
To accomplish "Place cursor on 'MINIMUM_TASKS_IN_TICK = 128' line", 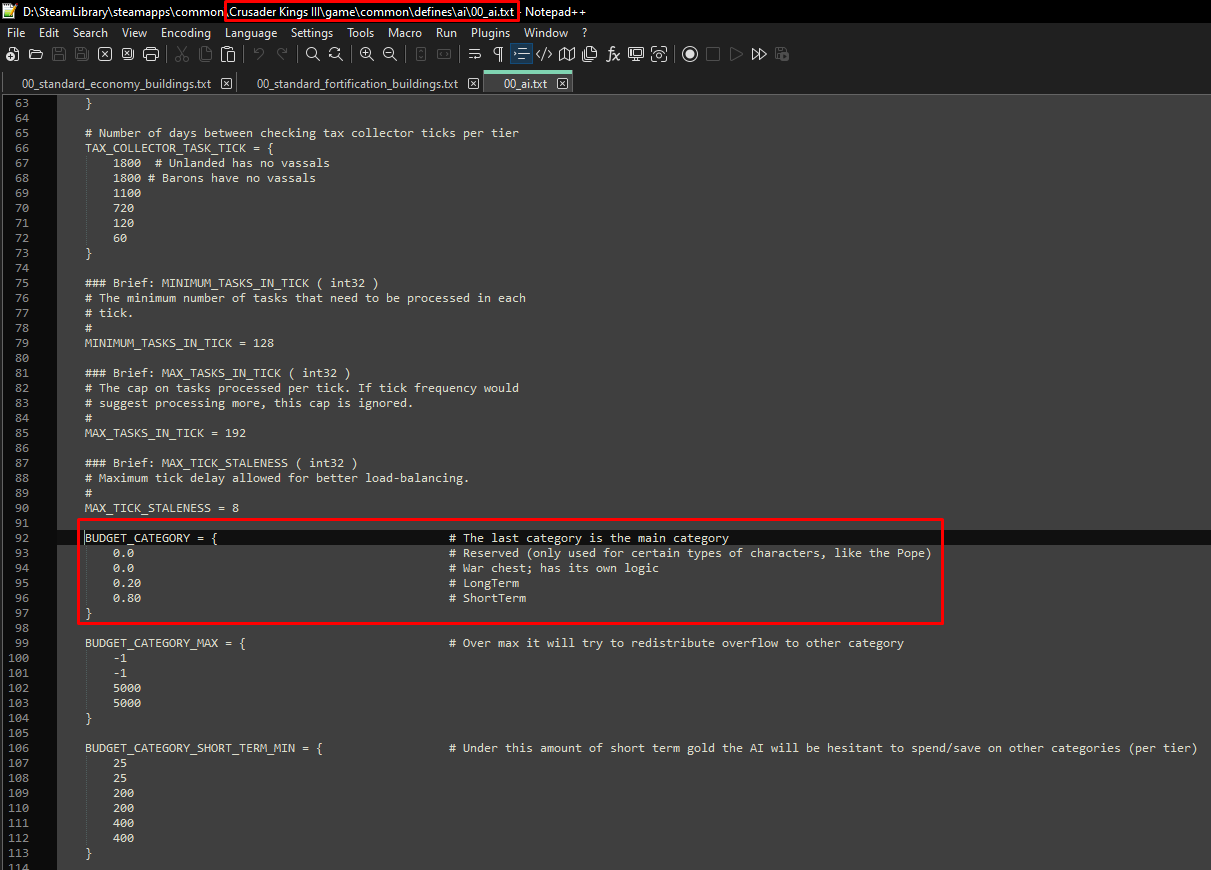I will pyautogui.click(x=179, y=343).
